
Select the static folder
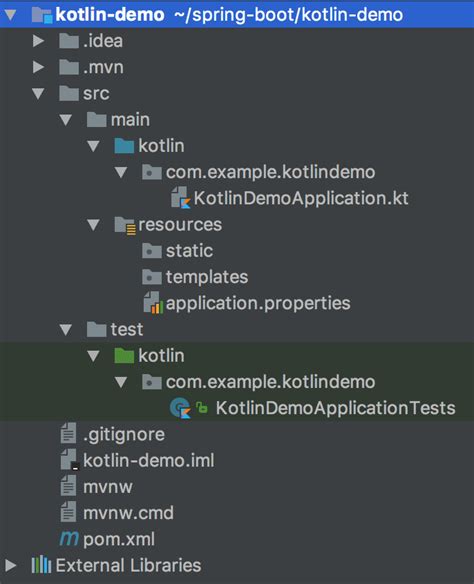pyautogui.click(x=178, y=251)
